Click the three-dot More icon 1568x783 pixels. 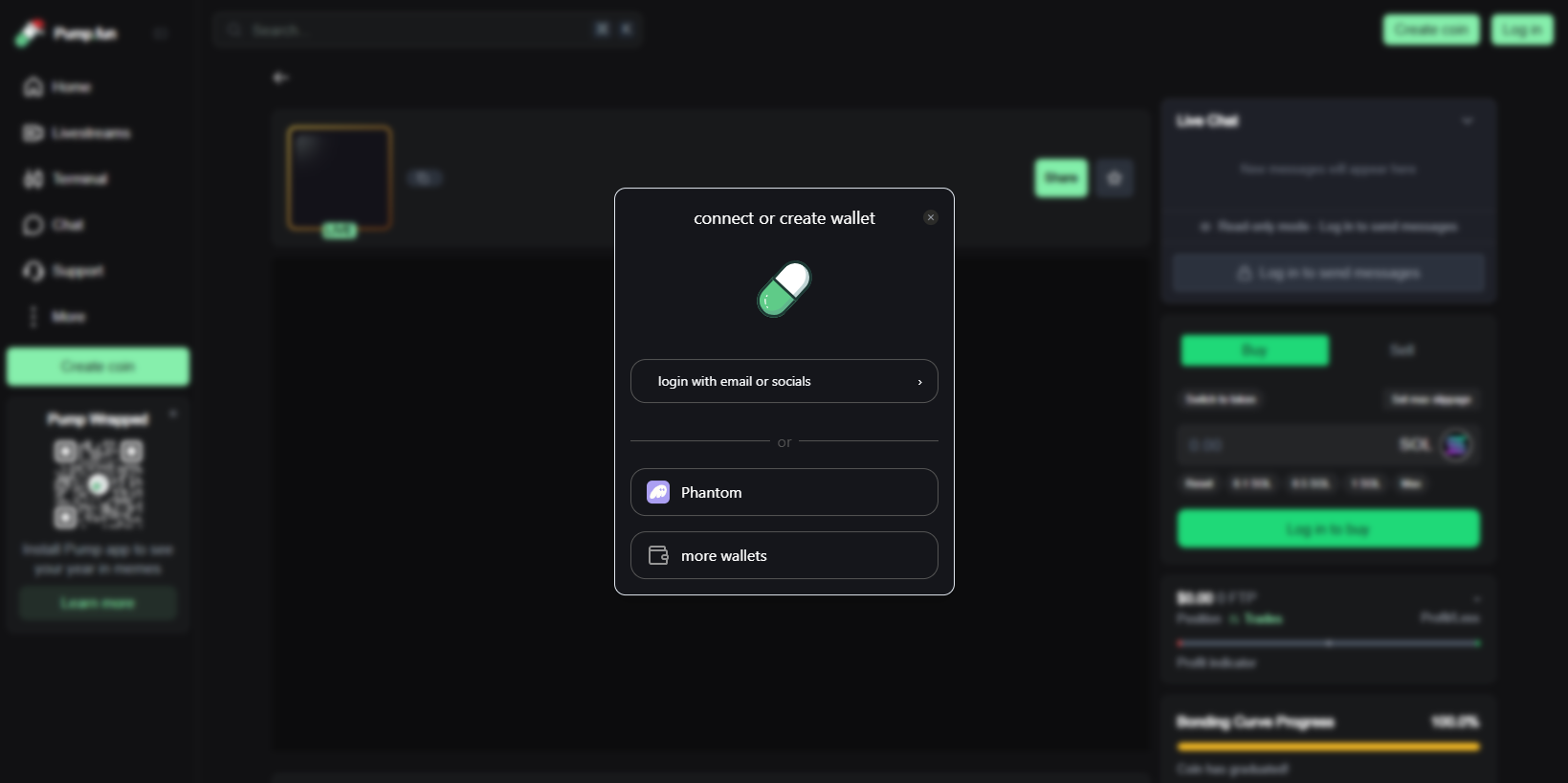[33, 317]
